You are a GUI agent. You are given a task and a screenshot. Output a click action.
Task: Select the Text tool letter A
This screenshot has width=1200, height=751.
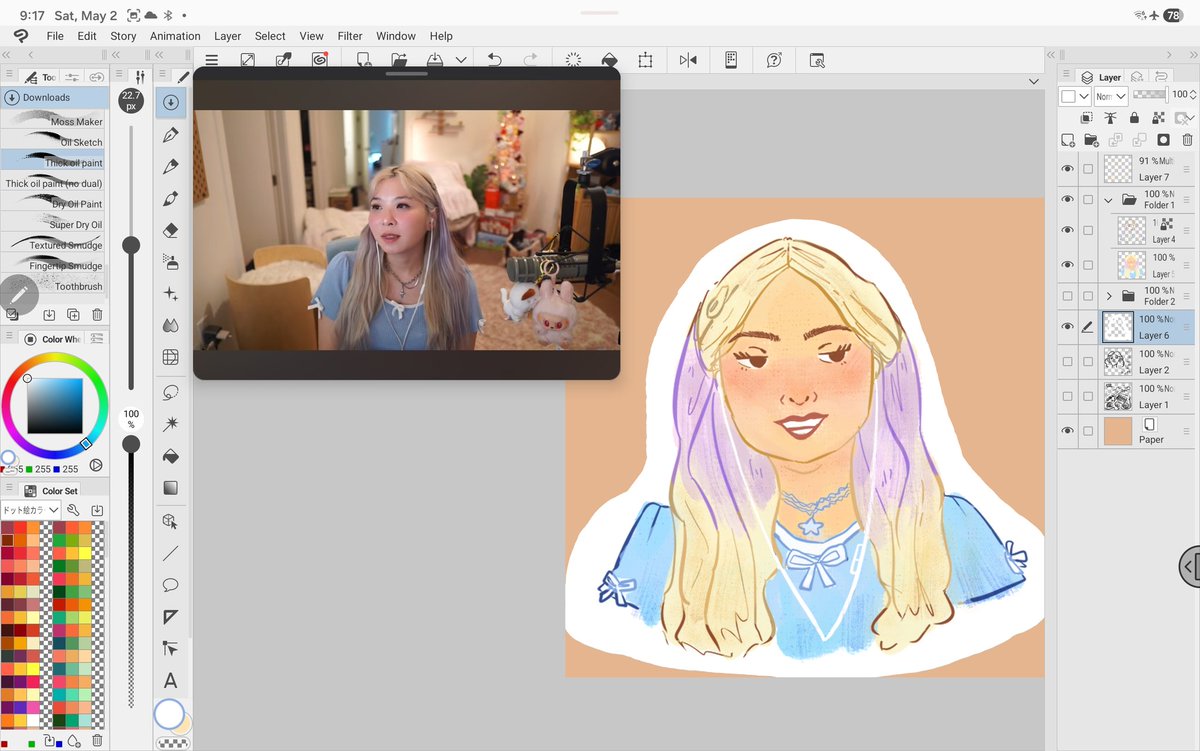click(x=170, y=681)
